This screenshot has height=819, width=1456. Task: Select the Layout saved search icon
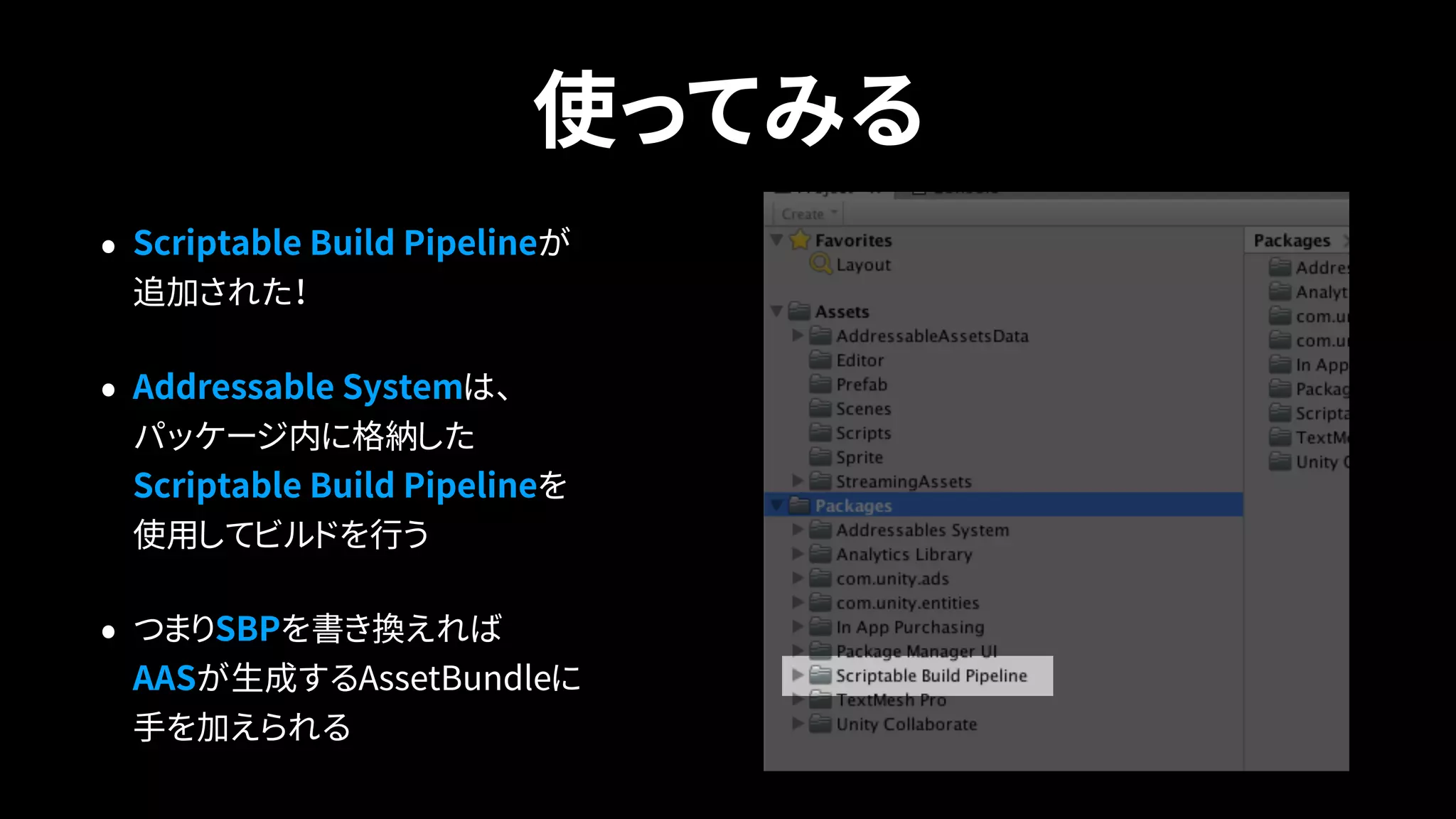point(820,264)
